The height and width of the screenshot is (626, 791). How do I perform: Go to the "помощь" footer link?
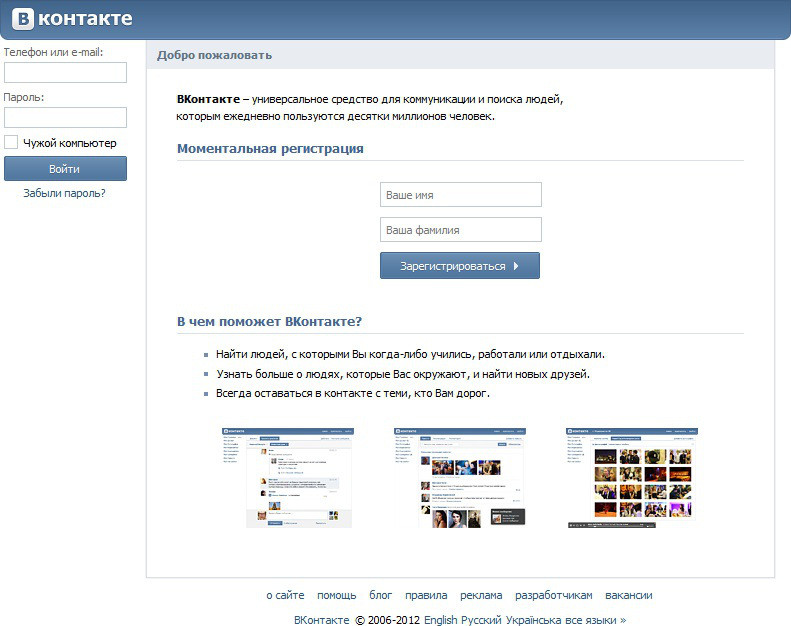(x=336, y=595)
